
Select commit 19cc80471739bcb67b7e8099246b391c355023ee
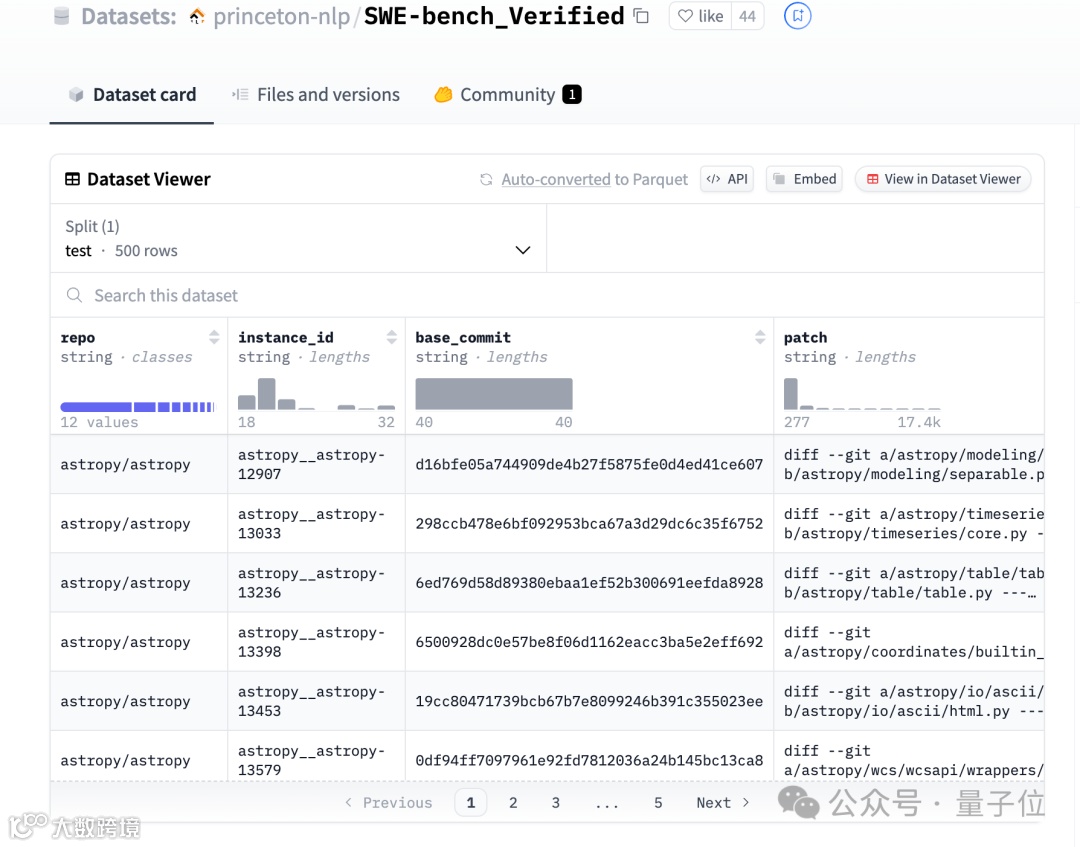coord(589,702)
